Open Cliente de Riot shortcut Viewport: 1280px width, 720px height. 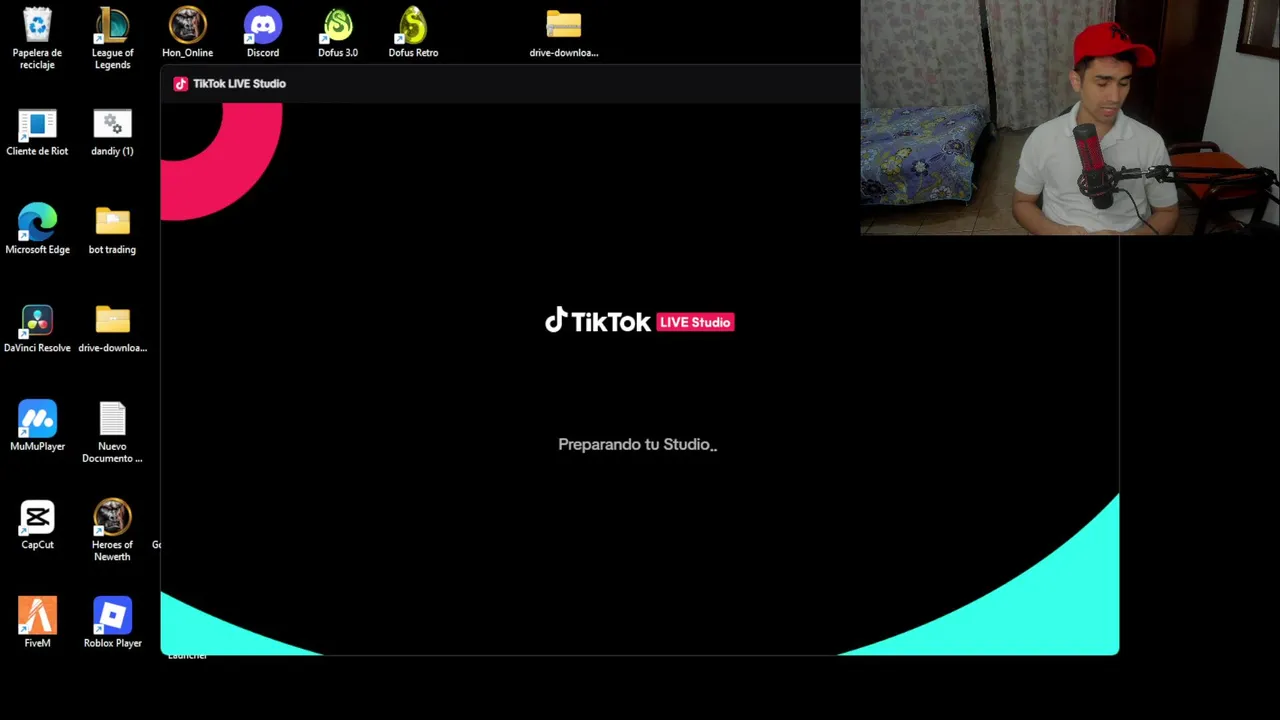click(37, 132)
